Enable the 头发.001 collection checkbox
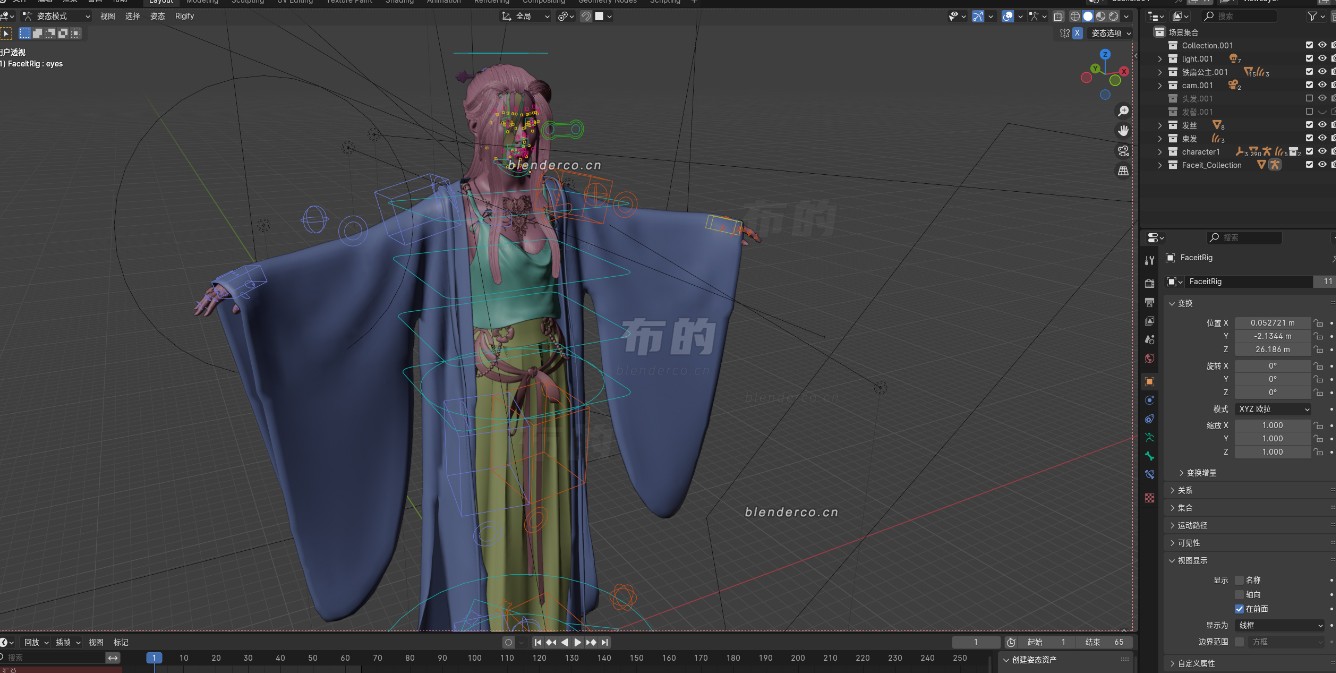 1310,98
